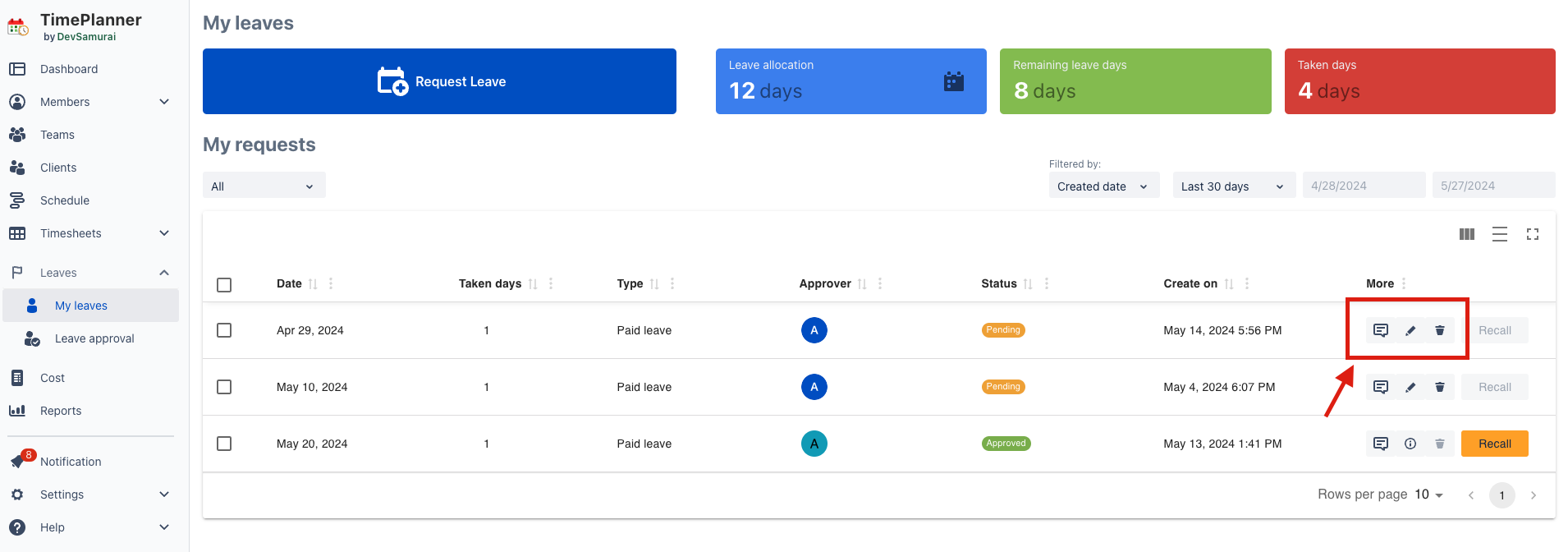
Task: Open the column chooser icon
Action: [1467, 234]
